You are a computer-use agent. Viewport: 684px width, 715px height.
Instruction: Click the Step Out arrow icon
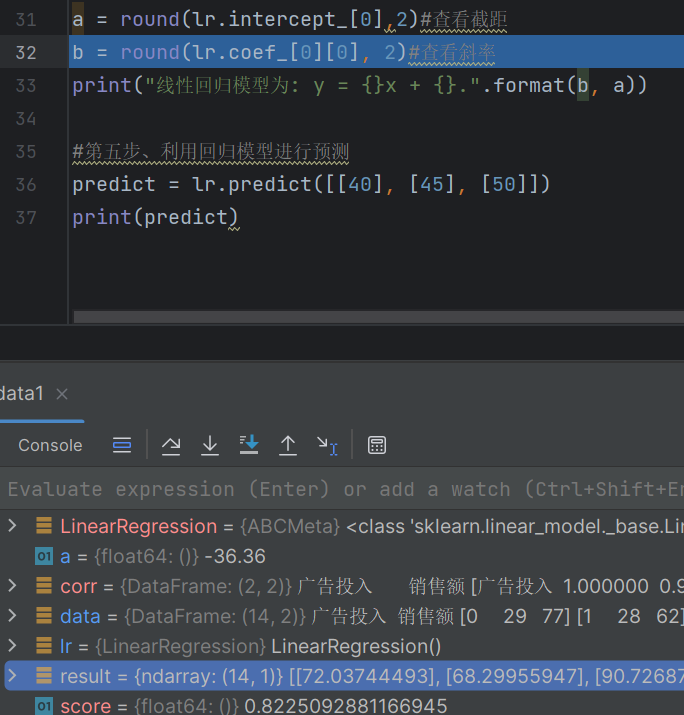pos(288,445)
